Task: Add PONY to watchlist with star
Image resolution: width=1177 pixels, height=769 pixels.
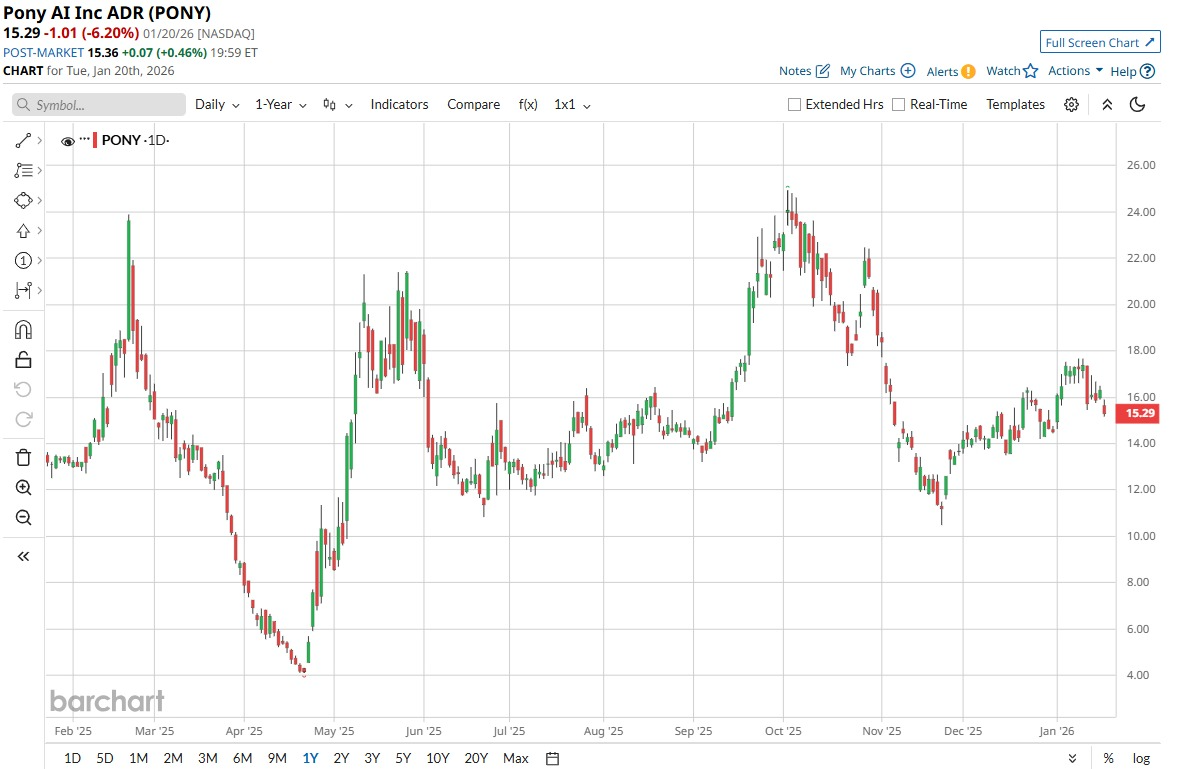Action: pos(1031,71)
